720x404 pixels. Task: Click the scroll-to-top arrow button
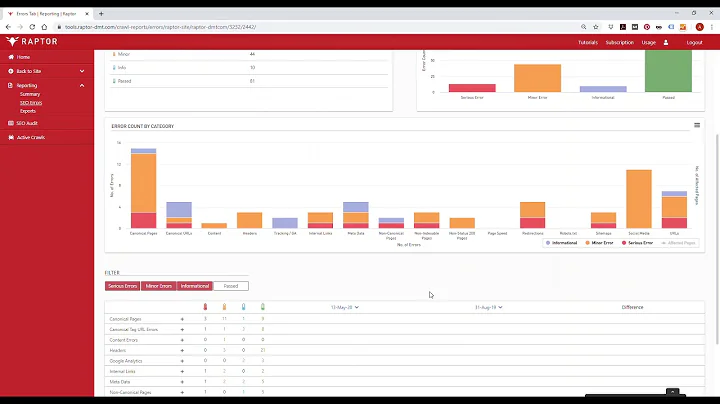pos(672,392)
